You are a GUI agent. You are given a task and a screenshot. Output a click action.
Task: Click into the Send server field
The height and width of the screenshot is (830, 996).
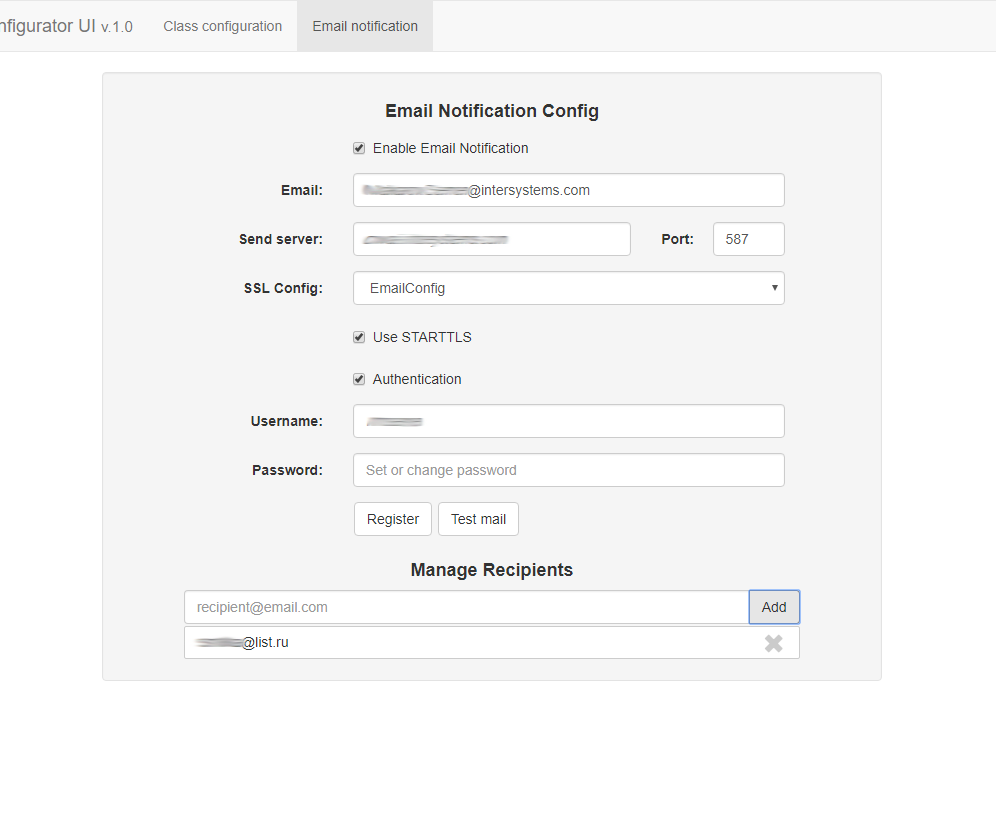[491, 239]
